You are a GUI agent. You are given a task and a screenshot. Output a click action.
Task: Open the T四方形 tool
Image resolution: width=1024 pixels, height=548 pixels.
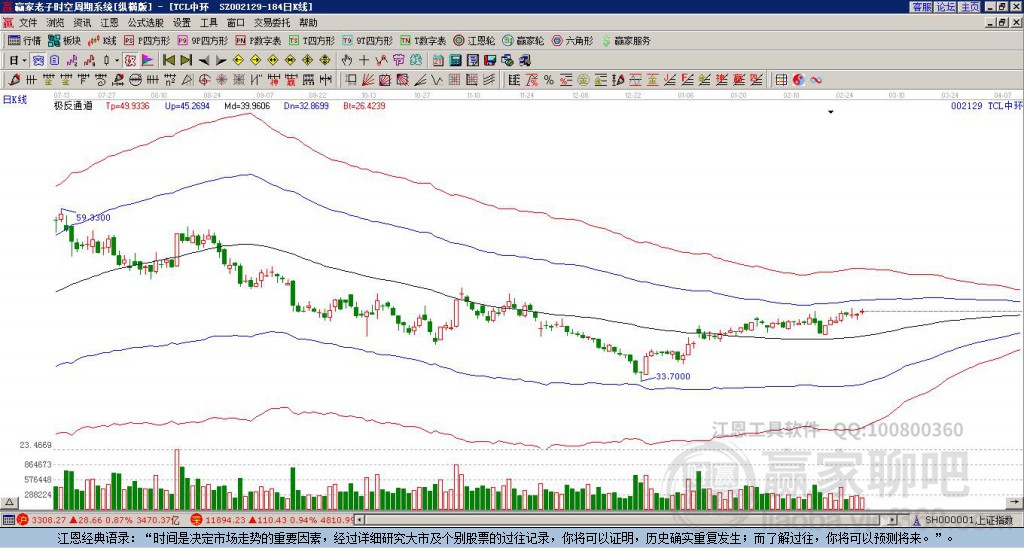tap(312, 40)
